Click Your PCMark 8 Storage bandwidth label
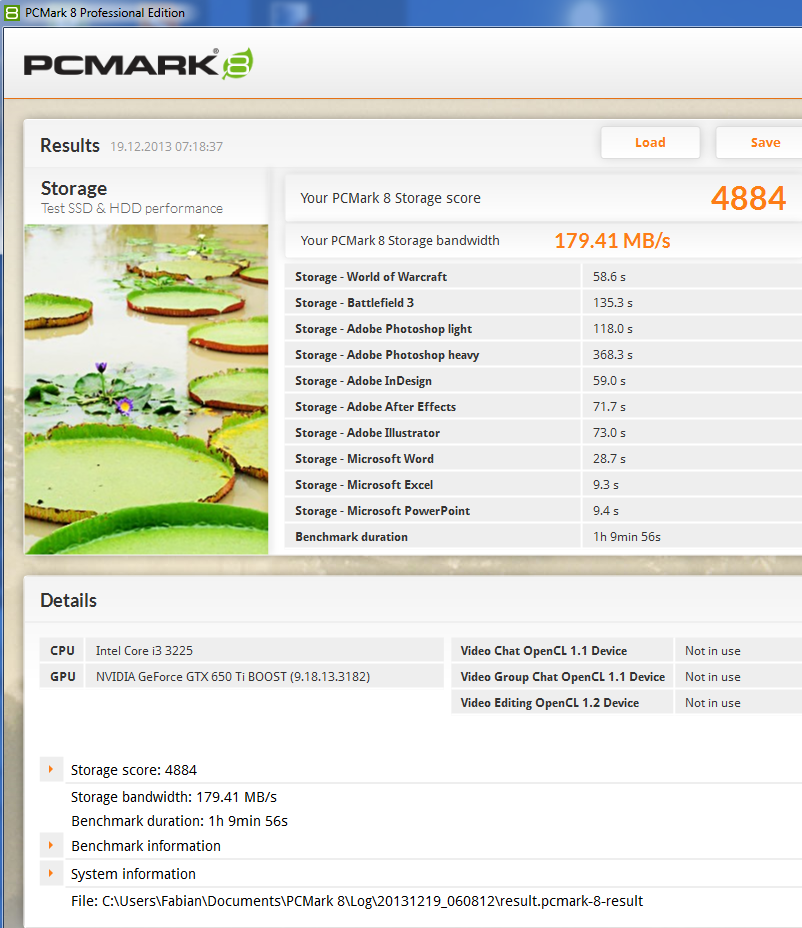Screen dimensions: 802x928 pos(400,240)
